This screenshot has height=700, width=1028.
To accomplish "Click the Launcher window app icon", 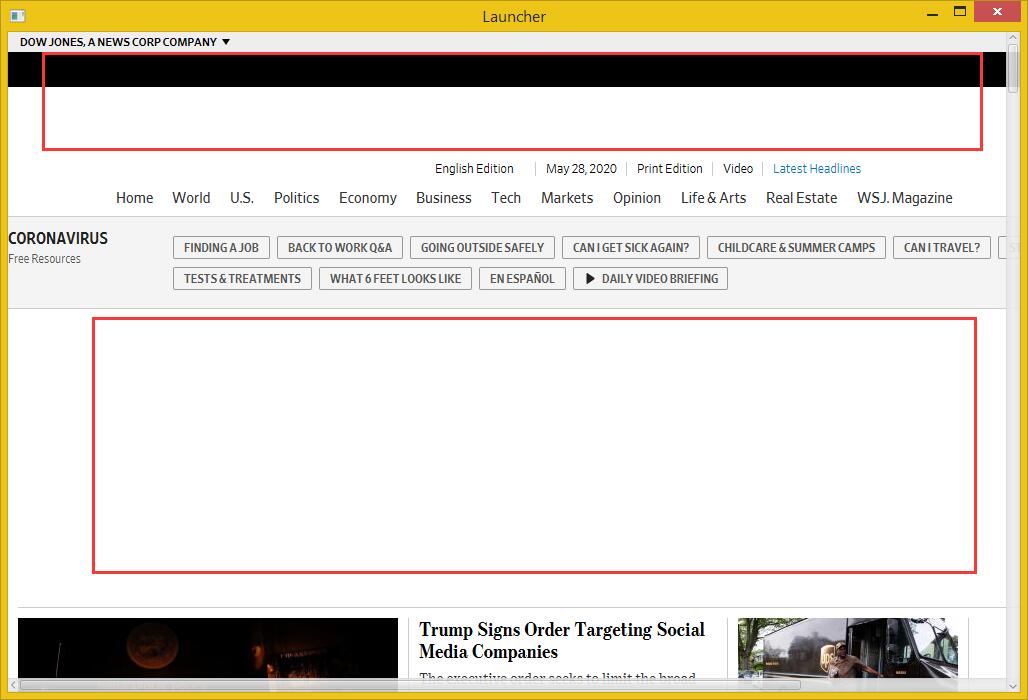I will [x=16, y=16].
